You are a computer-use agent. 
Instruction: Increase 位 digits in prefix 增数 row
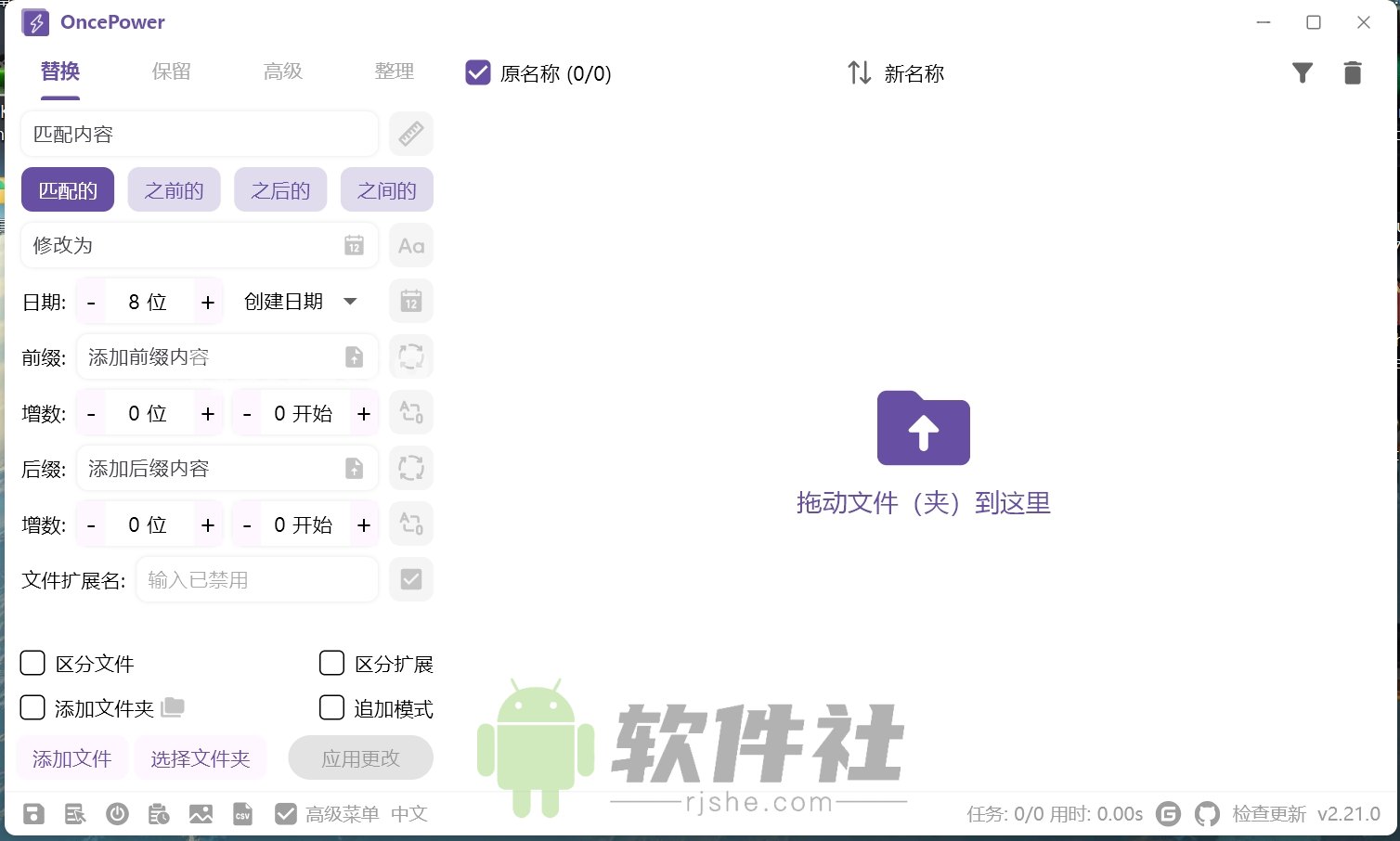click(208, 413)
